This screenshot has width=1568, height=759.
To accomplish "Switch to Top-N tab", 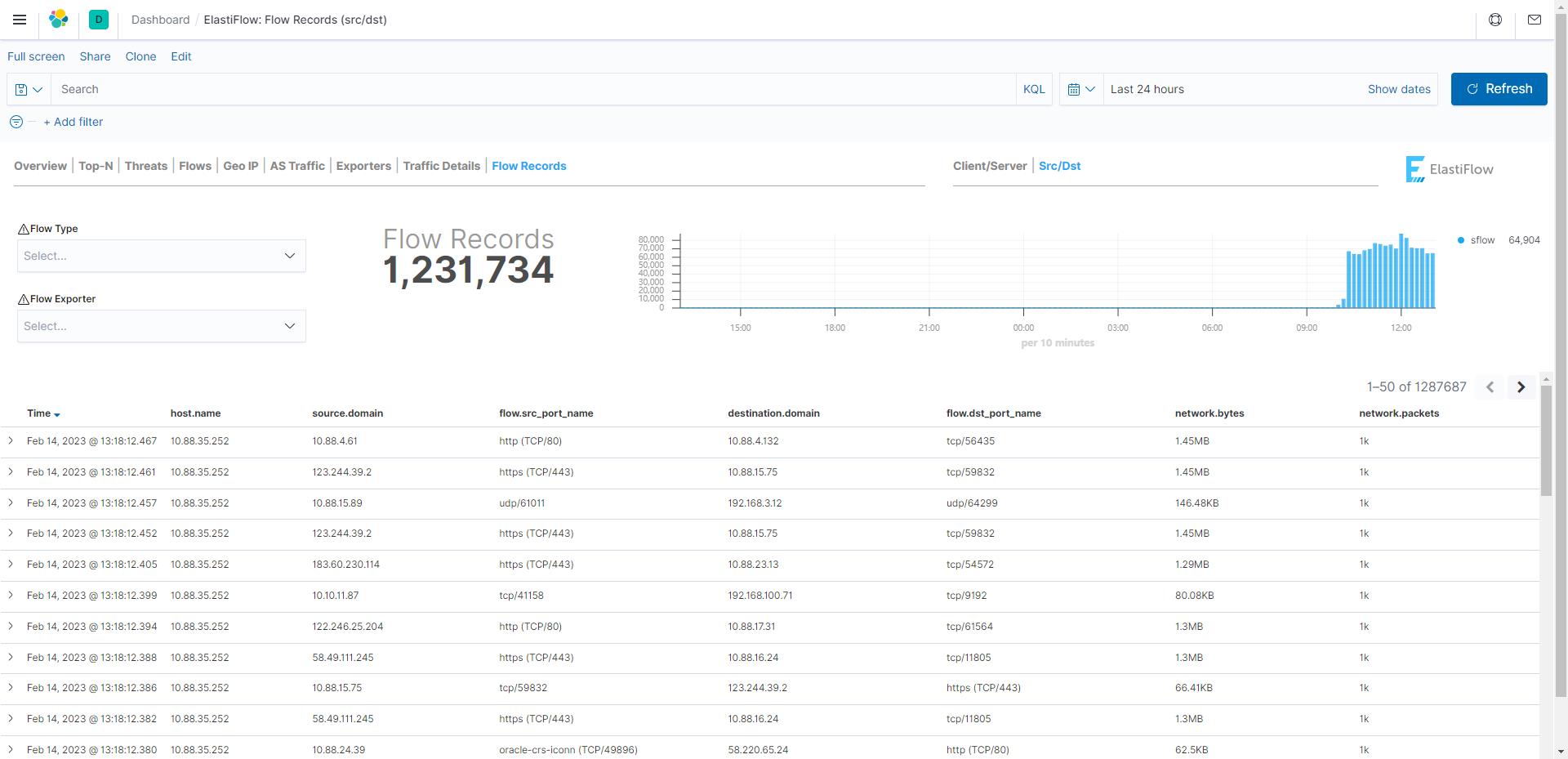I will 96,166.
